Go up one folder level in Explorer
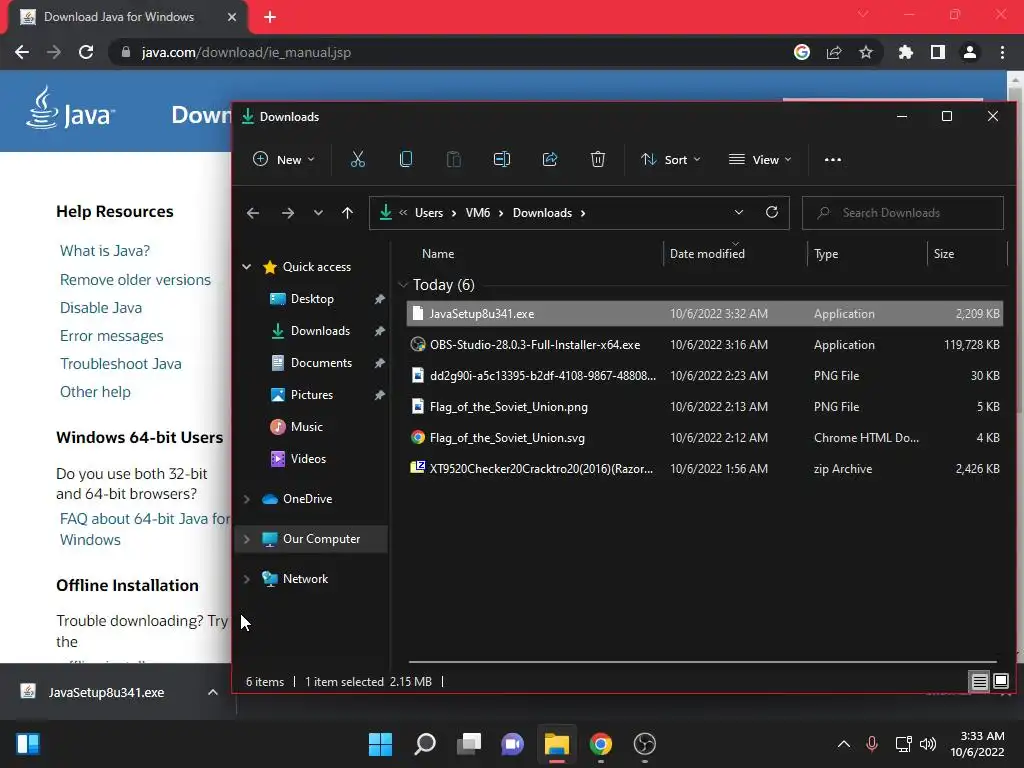 347,213
